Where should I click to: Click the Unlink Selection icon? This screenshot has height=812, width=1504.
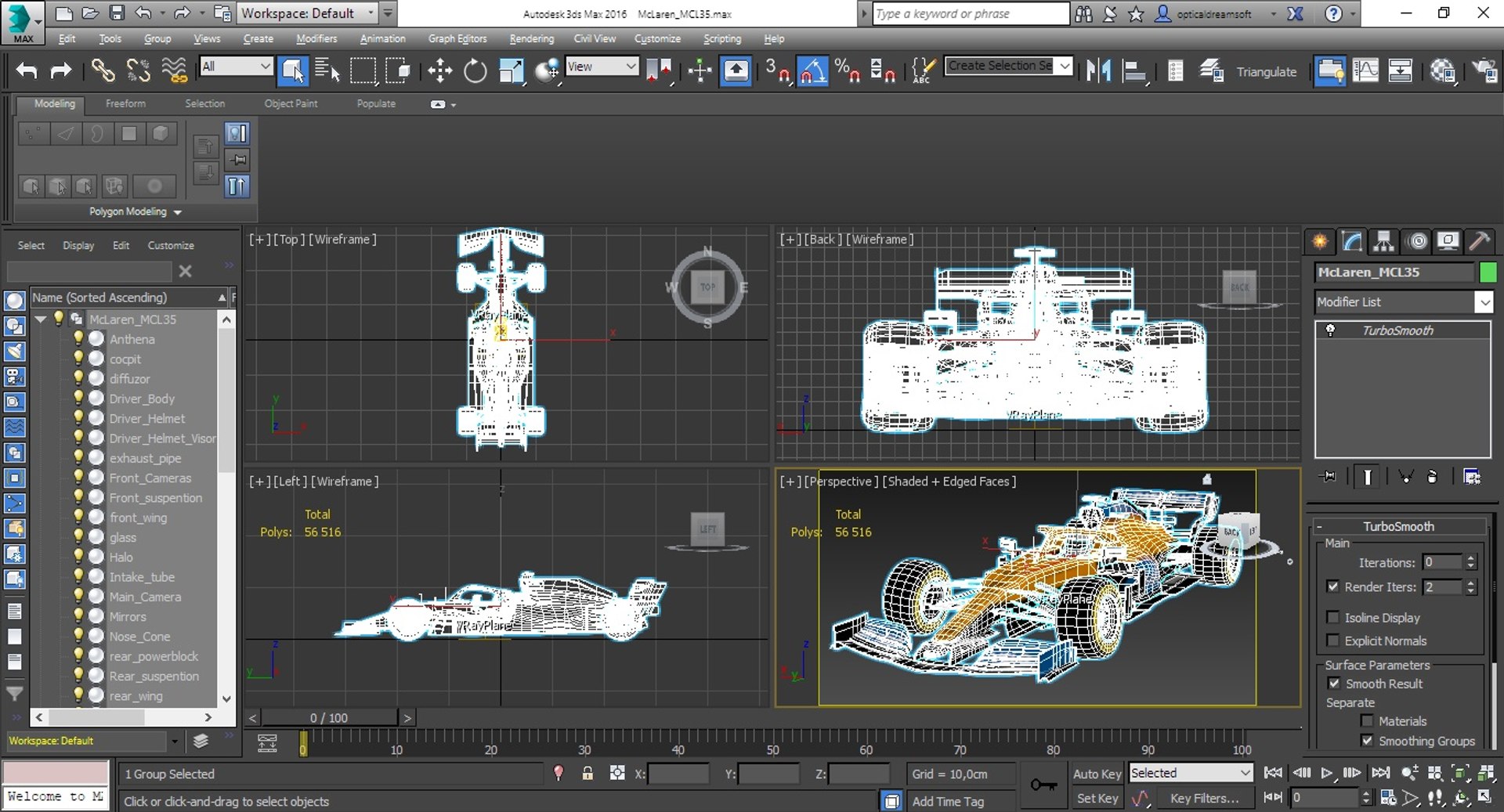click(138, 70)
